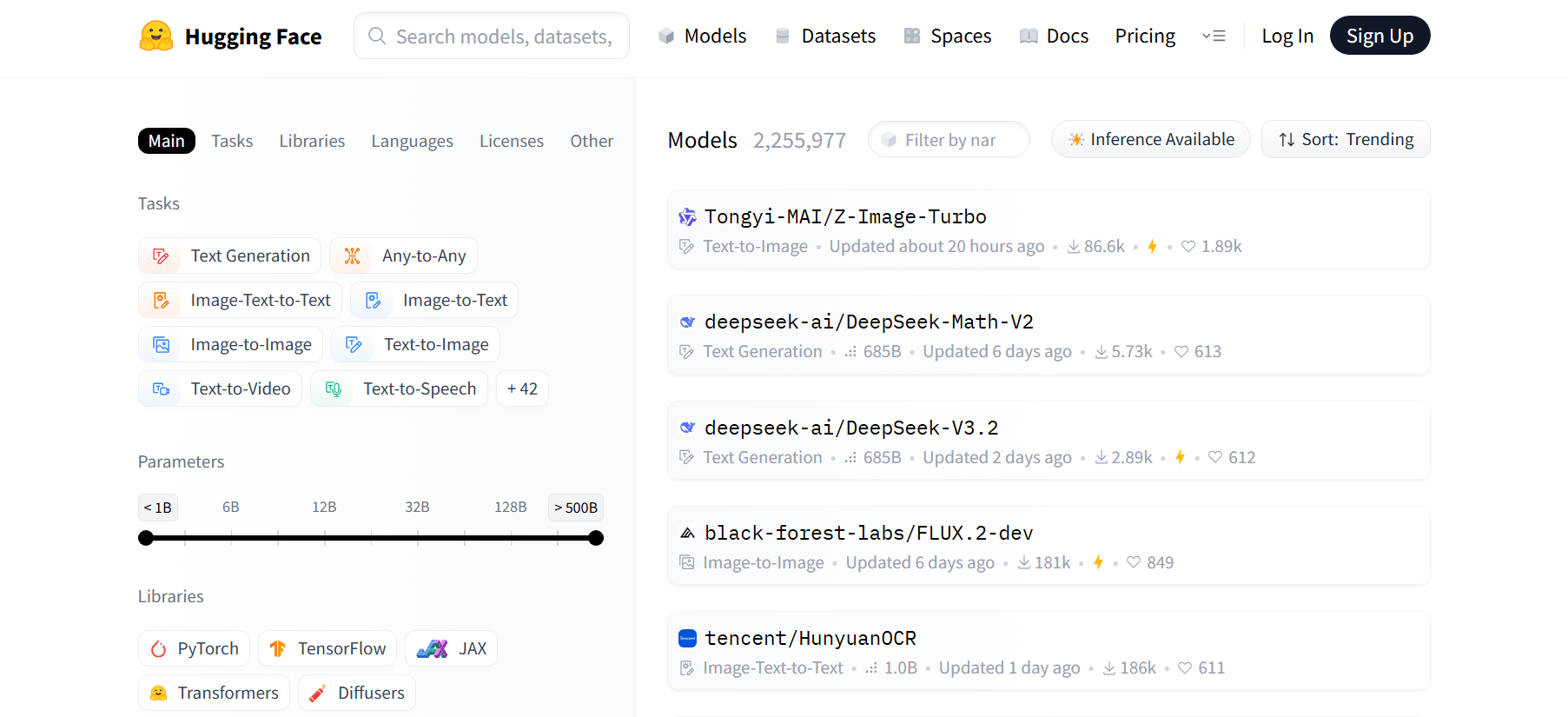Expand the +42 more tasks list

pyautogui.click(x=522, y=388)
